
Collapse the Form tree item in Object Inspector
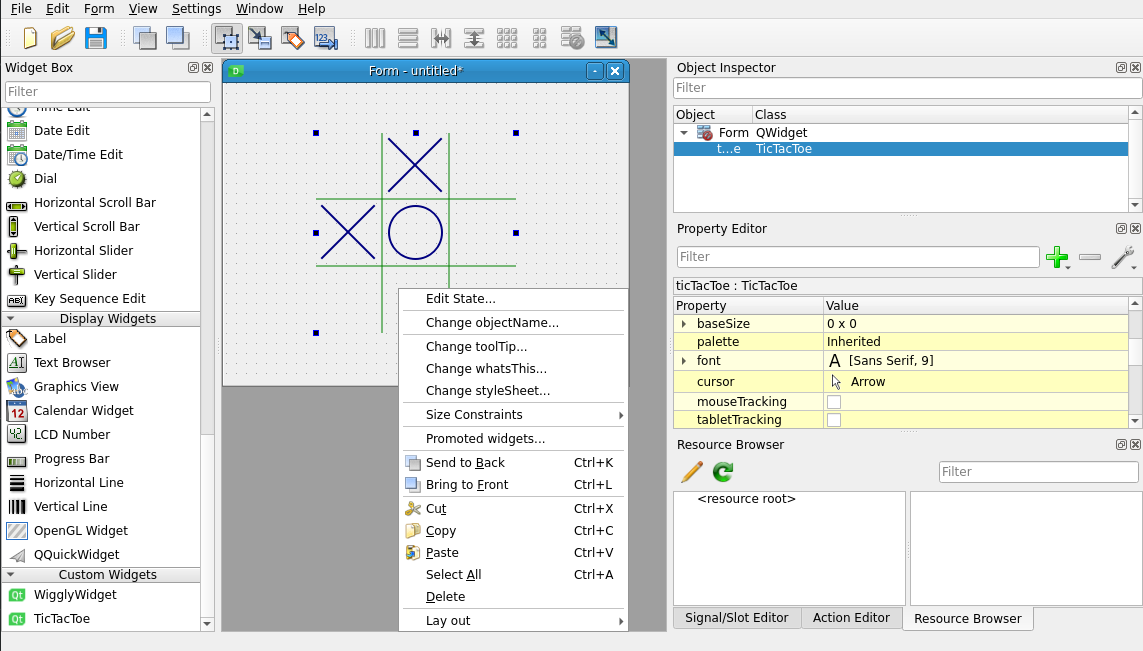tap(684, 133)
